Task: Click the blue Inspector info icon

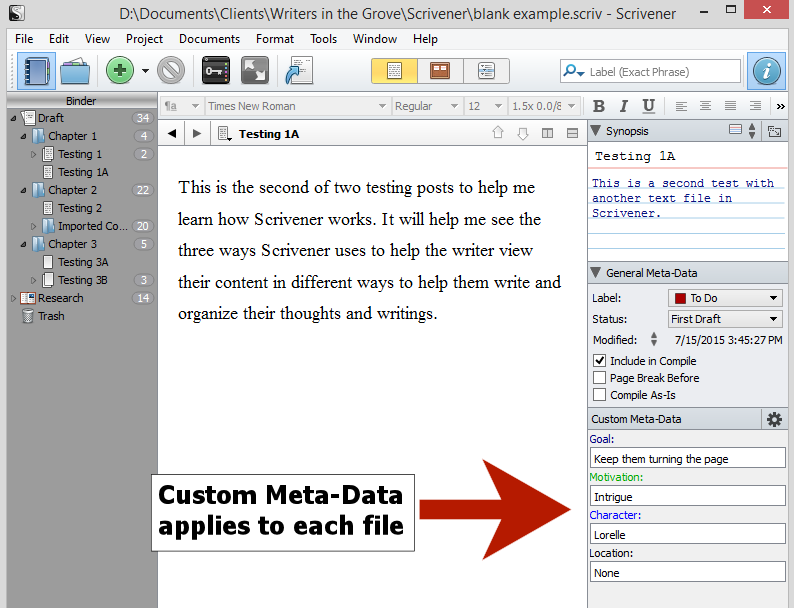Action: 766,71
